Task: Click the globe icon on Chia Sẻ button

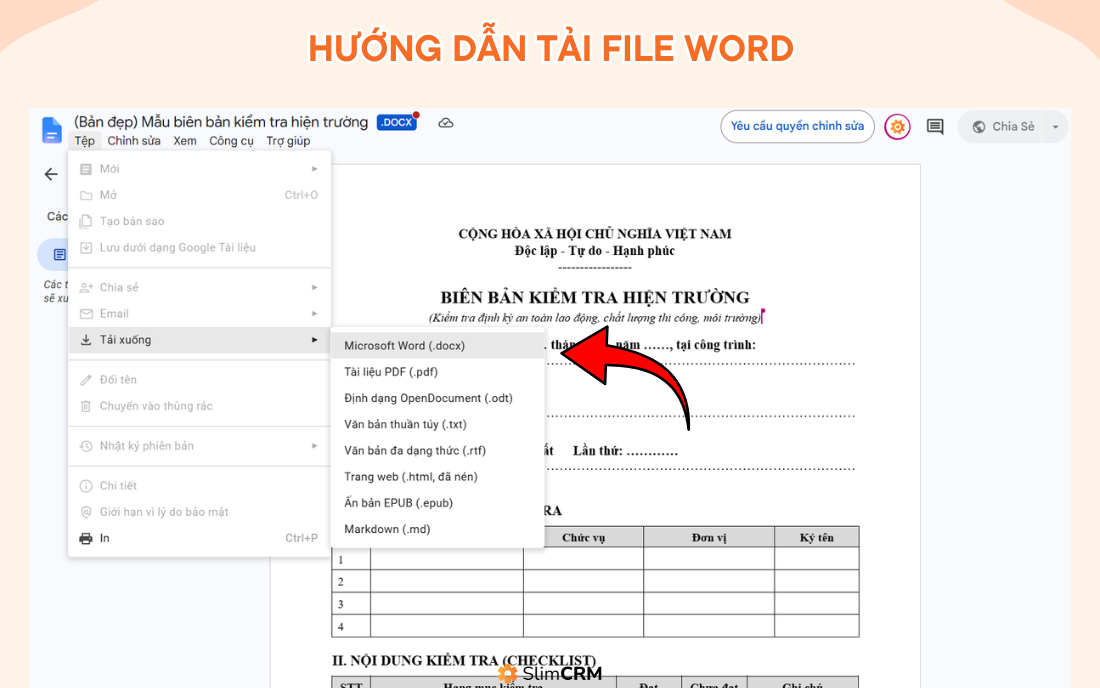Action: pos(979,127)
